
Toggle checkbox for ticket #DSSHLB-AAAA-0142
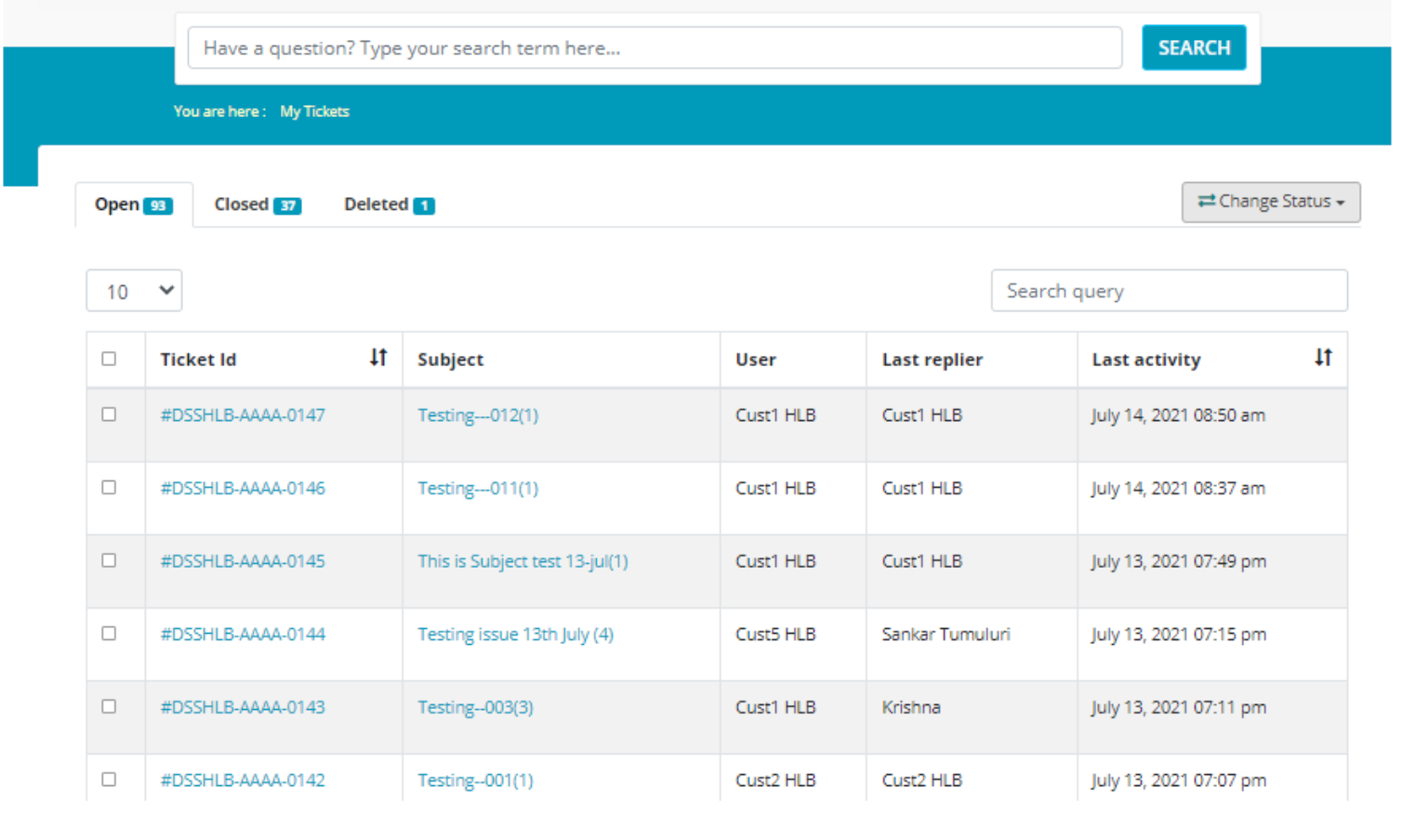tap(109, 780)
